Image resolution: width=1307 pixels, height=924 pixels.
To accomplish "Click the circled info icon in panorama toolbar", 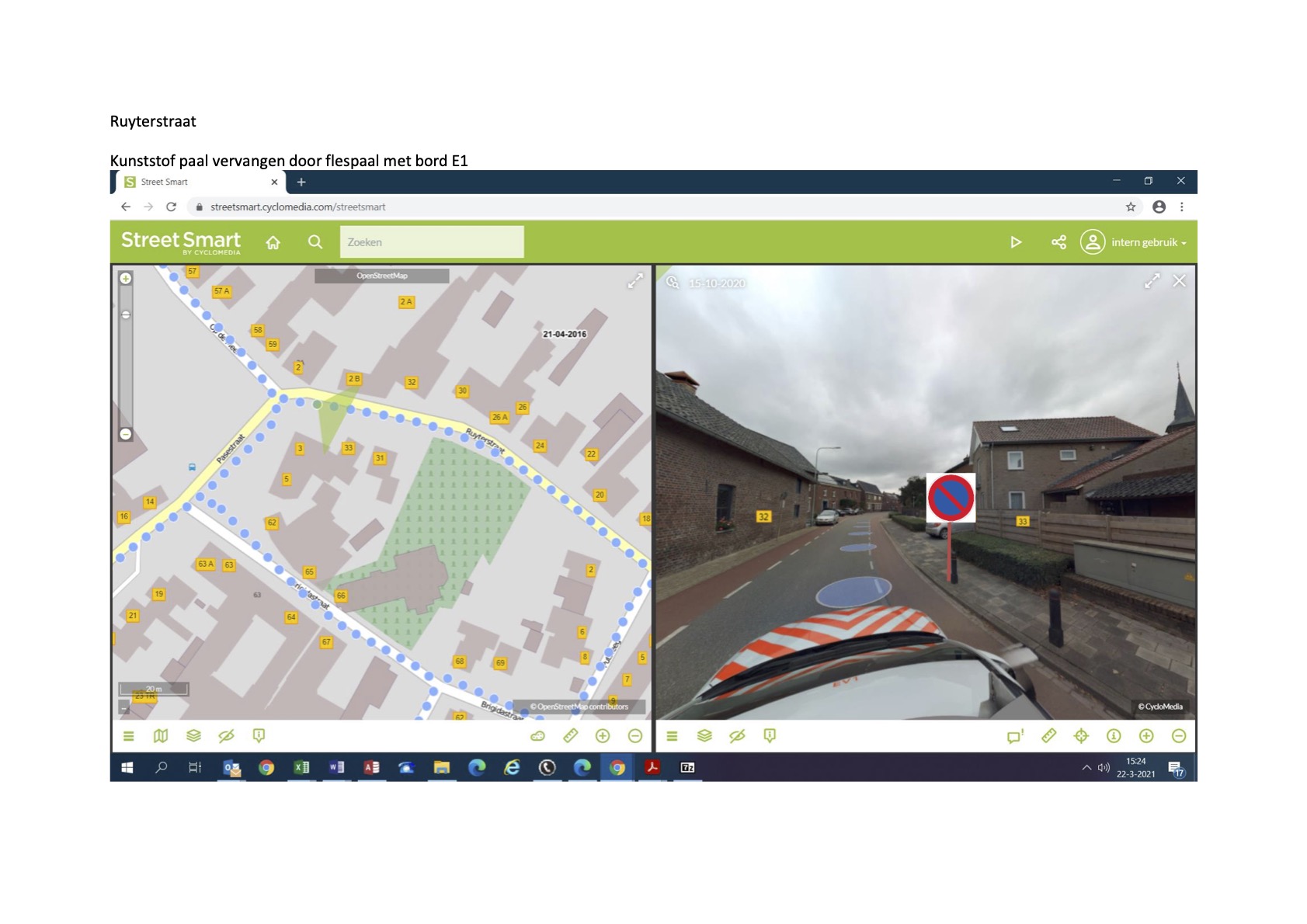I will point(1114,735).
